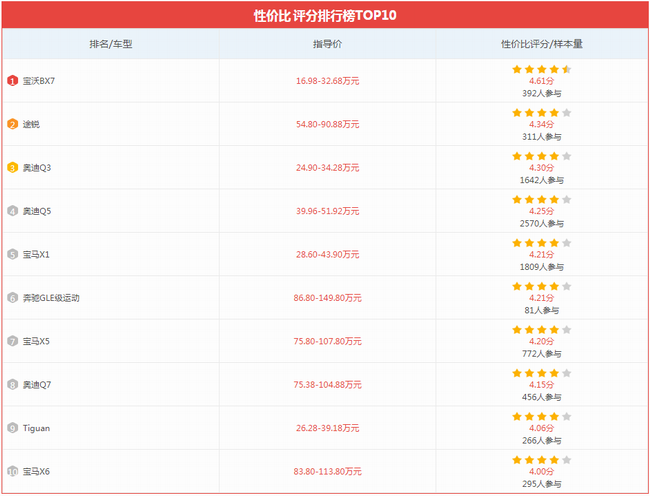Image resolution: width=650 pixels, height=496 pixels.
Task: Click the 4.06分 score
Action: click(541, 428)
